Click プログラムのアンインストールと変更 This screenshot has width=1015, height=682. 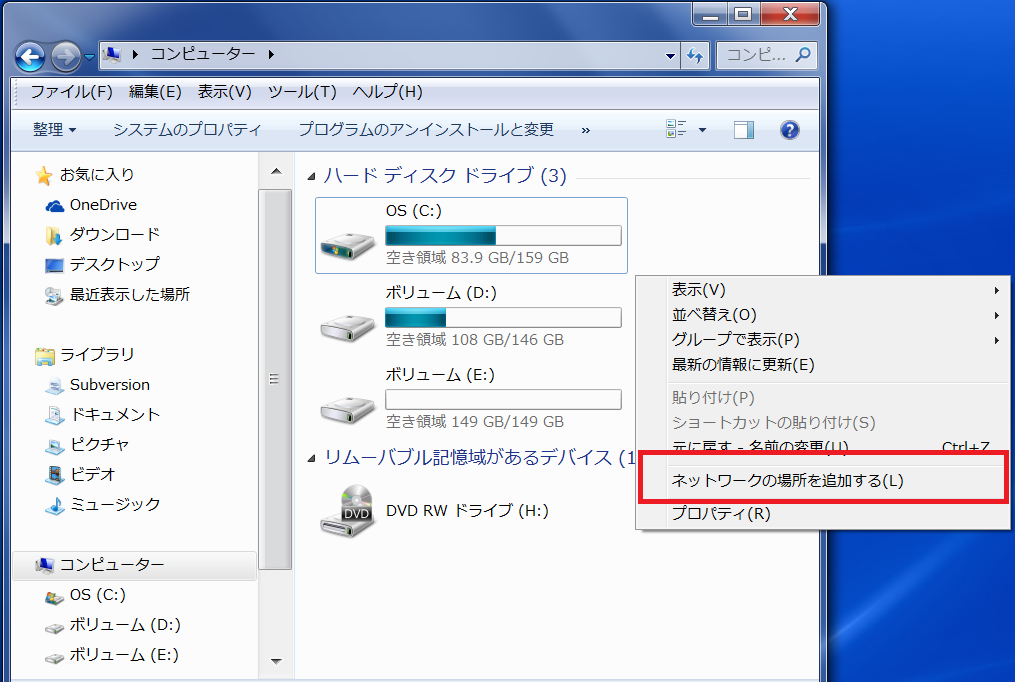(427, 129)
